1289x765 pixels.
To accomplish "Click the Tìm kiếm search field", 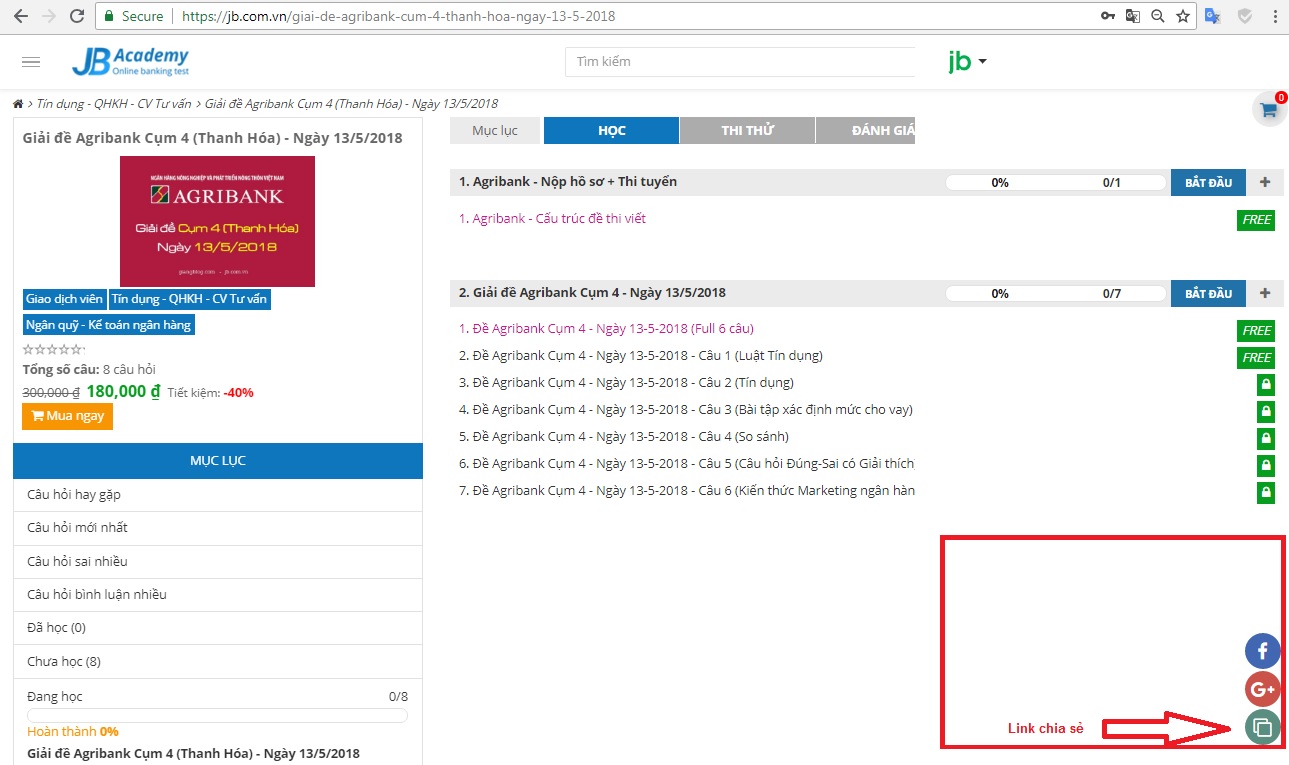I will (740, 62).
